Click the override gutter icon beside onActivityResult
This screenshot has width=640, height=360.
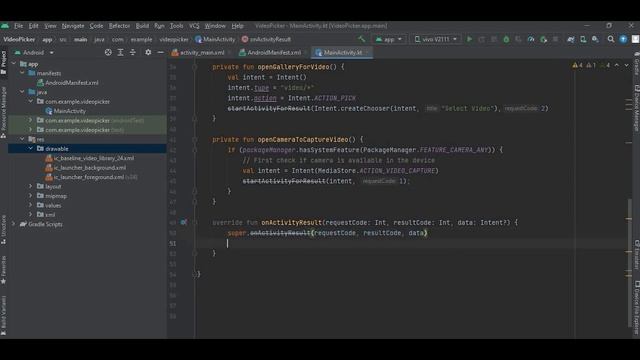tap(184, 222)
